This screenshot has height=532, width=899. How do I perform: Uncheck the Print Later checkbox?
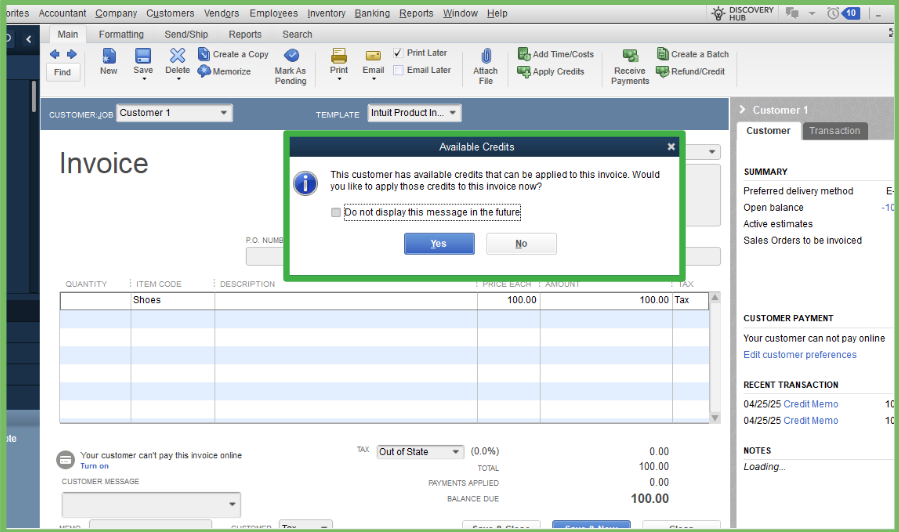click(398, 53)
